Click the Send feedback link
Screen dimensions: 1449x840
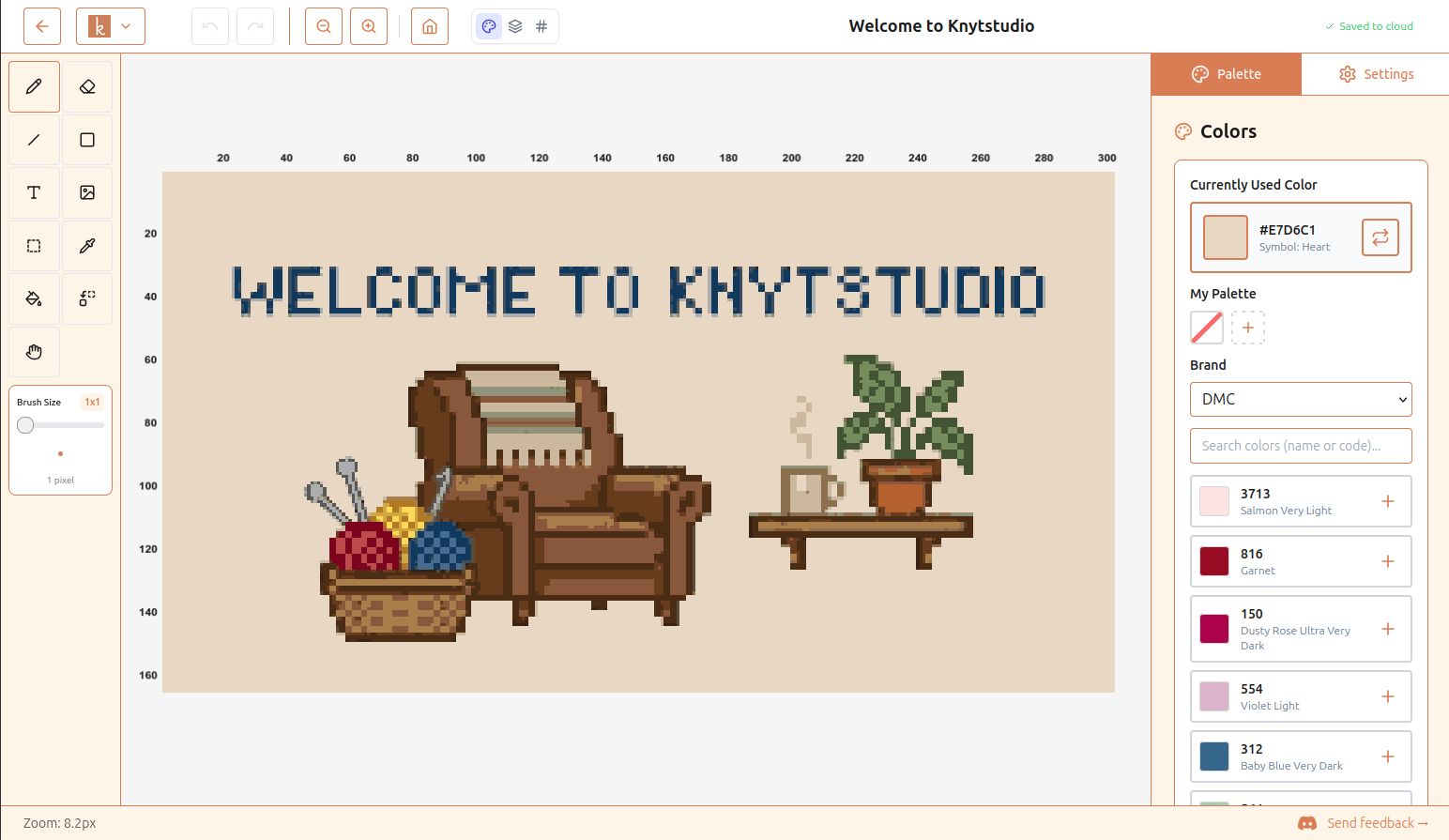[x=1371, y=823]
